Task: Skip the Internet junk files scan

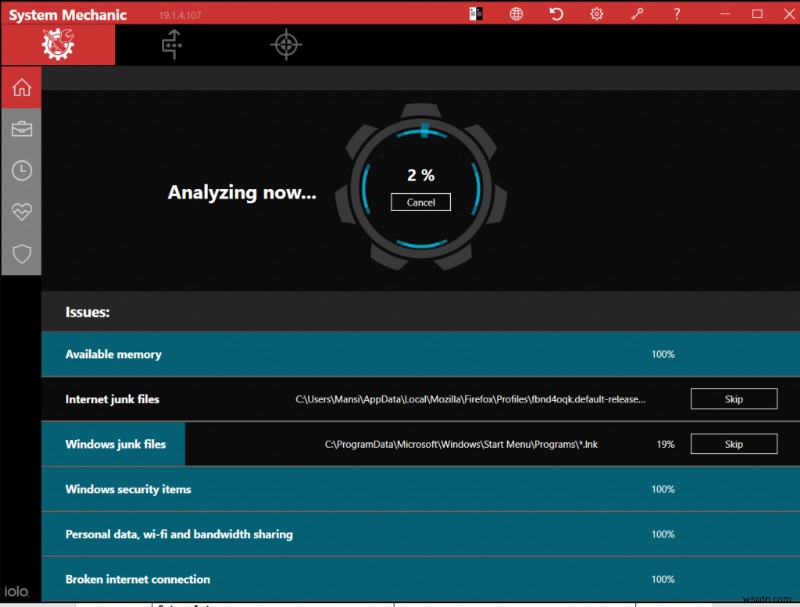Action: pos(733,399)
